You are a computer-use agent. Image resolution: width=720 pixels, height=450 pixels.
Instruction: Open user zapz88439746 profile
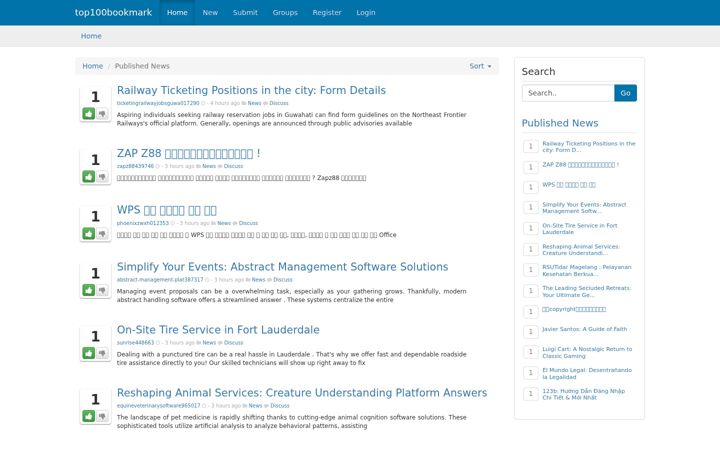[135, 166]
